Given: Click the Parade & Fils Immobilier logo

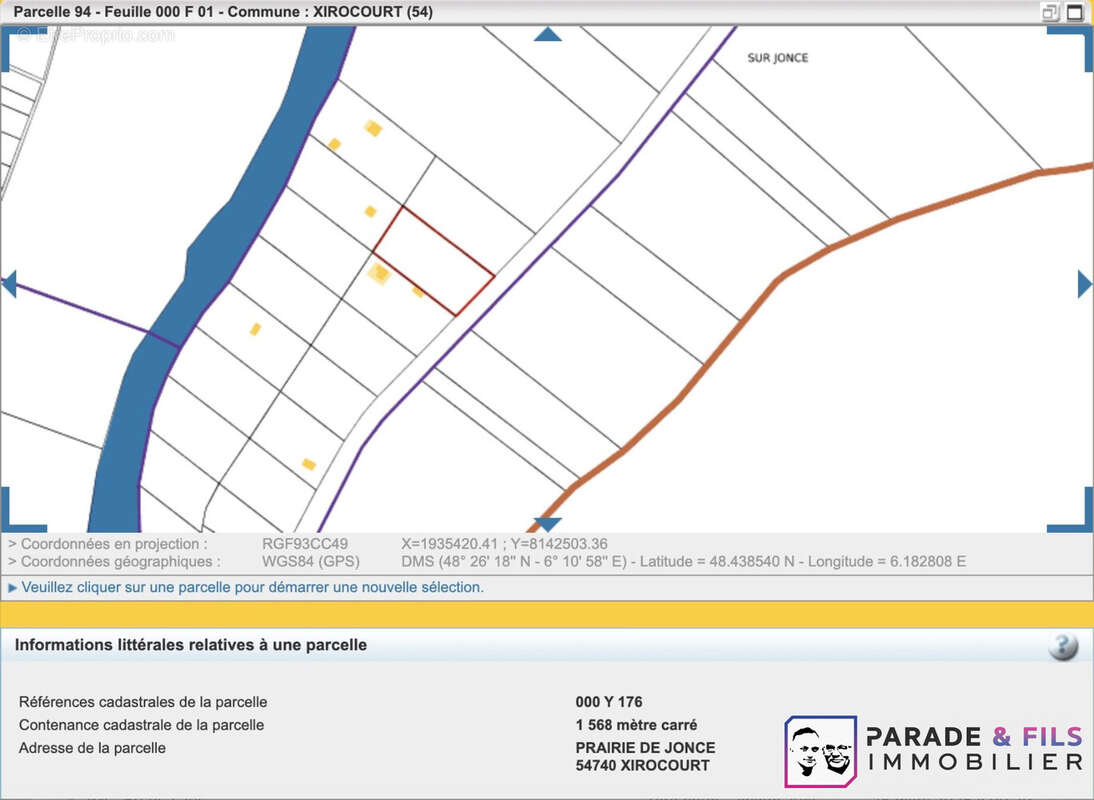Looking at the screenshot, I should (x=934, y=750).
